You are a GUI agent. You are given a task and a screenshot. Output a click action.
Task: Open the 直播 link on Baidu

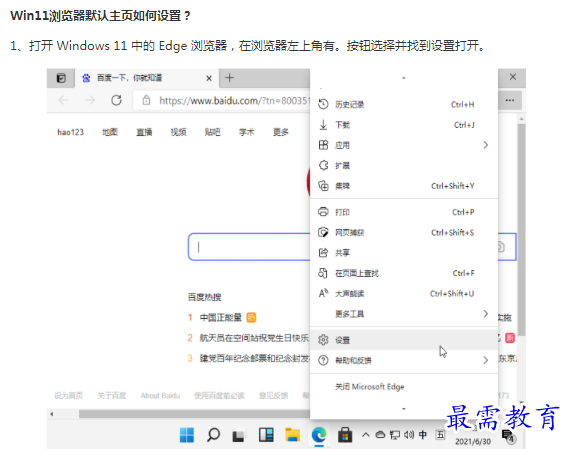pyautogui.click(x=144, y=132)
